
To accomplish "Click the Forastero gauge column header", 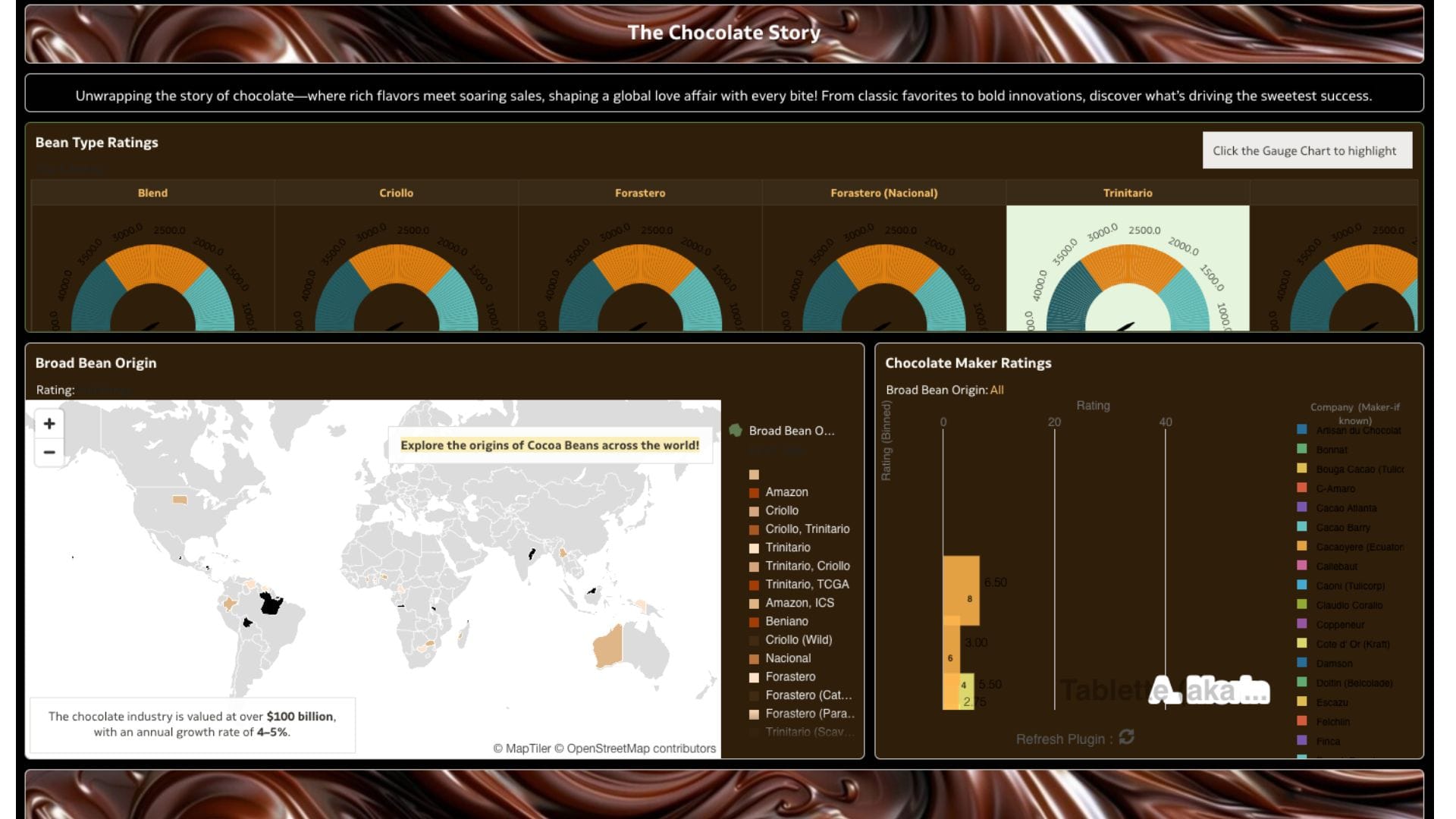I will tap(640, 193).
